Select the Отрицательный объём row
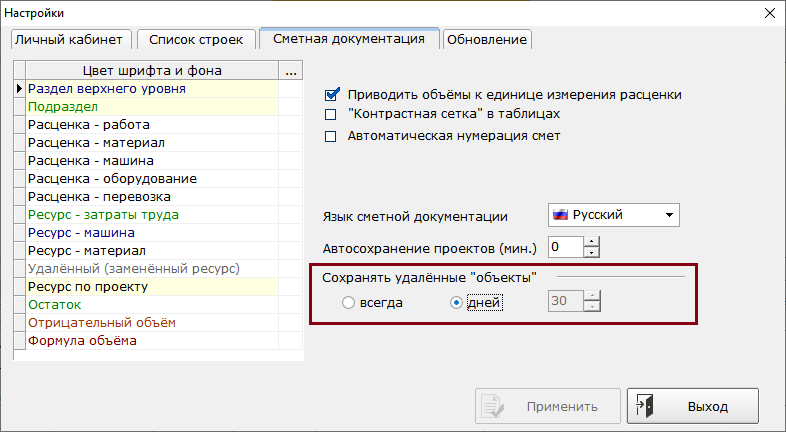The width and height of the screenshot is (786, 432). 150,323
